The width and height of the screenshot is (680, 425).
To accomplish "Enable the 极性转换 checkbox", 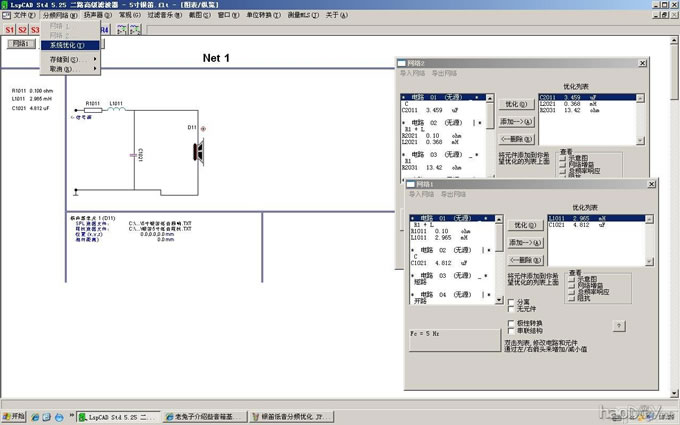I will tap(512, 322).
